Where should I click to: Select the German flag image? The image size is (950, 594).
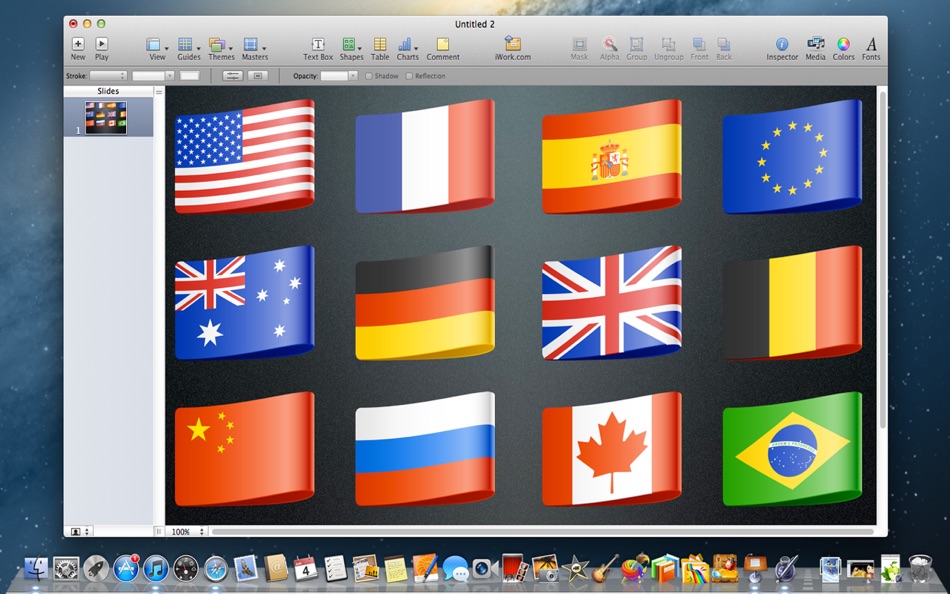tap(425, 302)
